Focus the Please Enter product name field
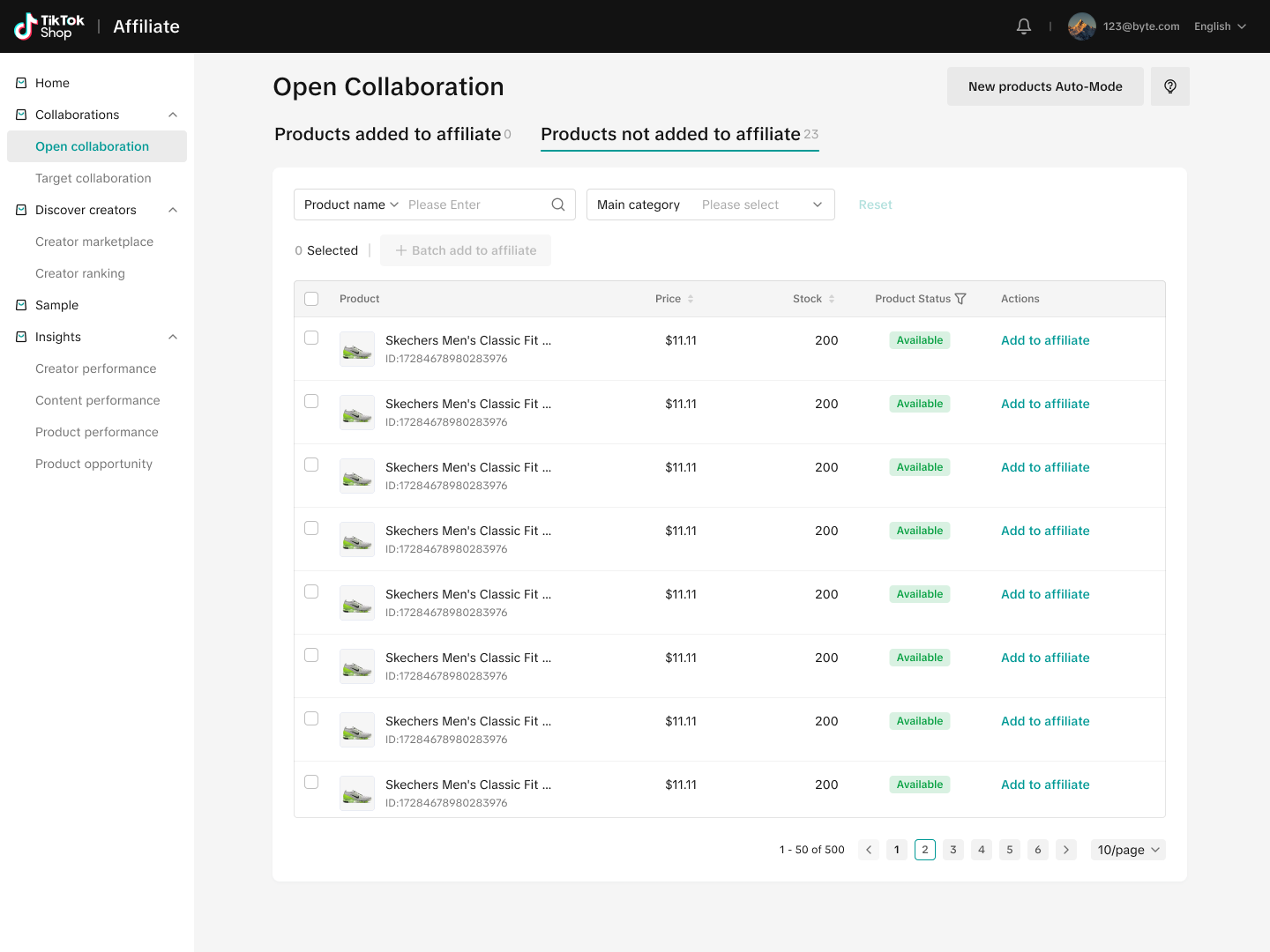1270x952 pixels. click(x=476, y=205)
